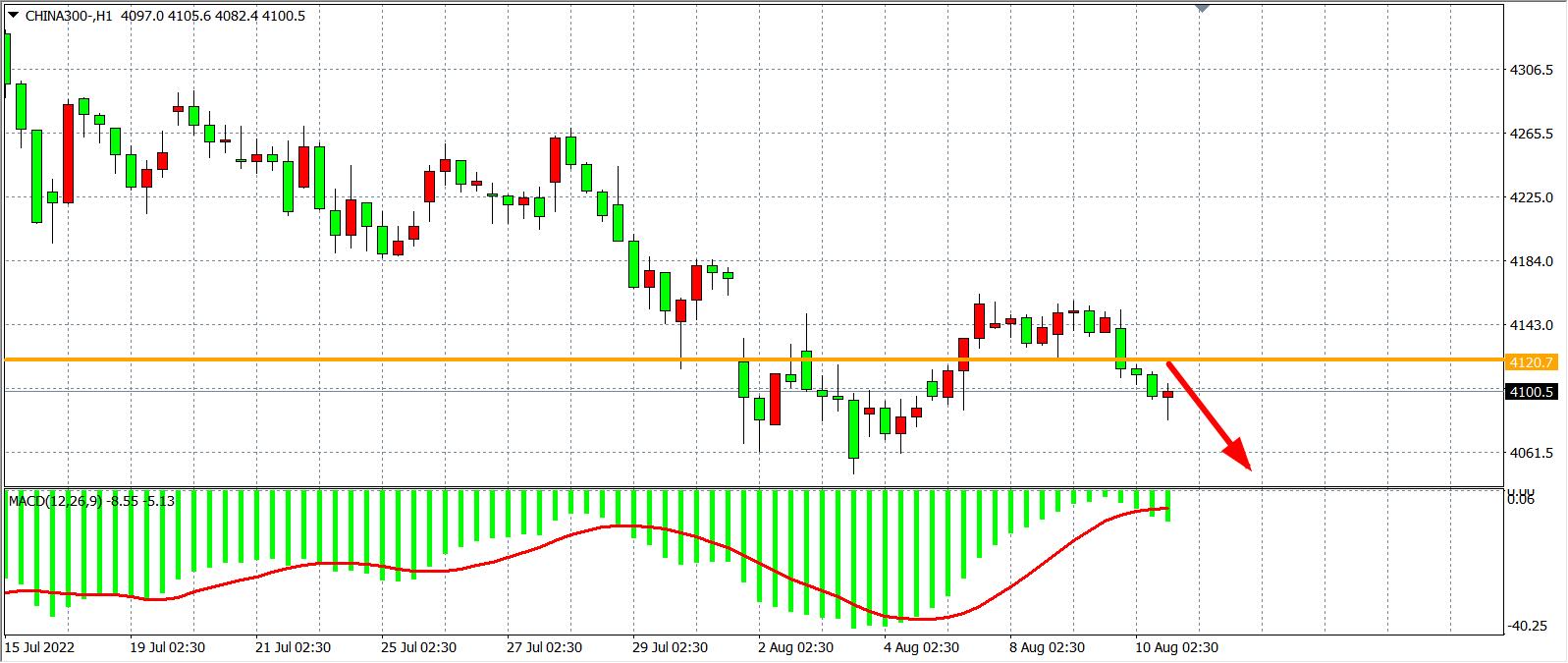Click the tall red candle before 19 Jul
Viewport: 1568px width, 663px height.
coord(68,153)
